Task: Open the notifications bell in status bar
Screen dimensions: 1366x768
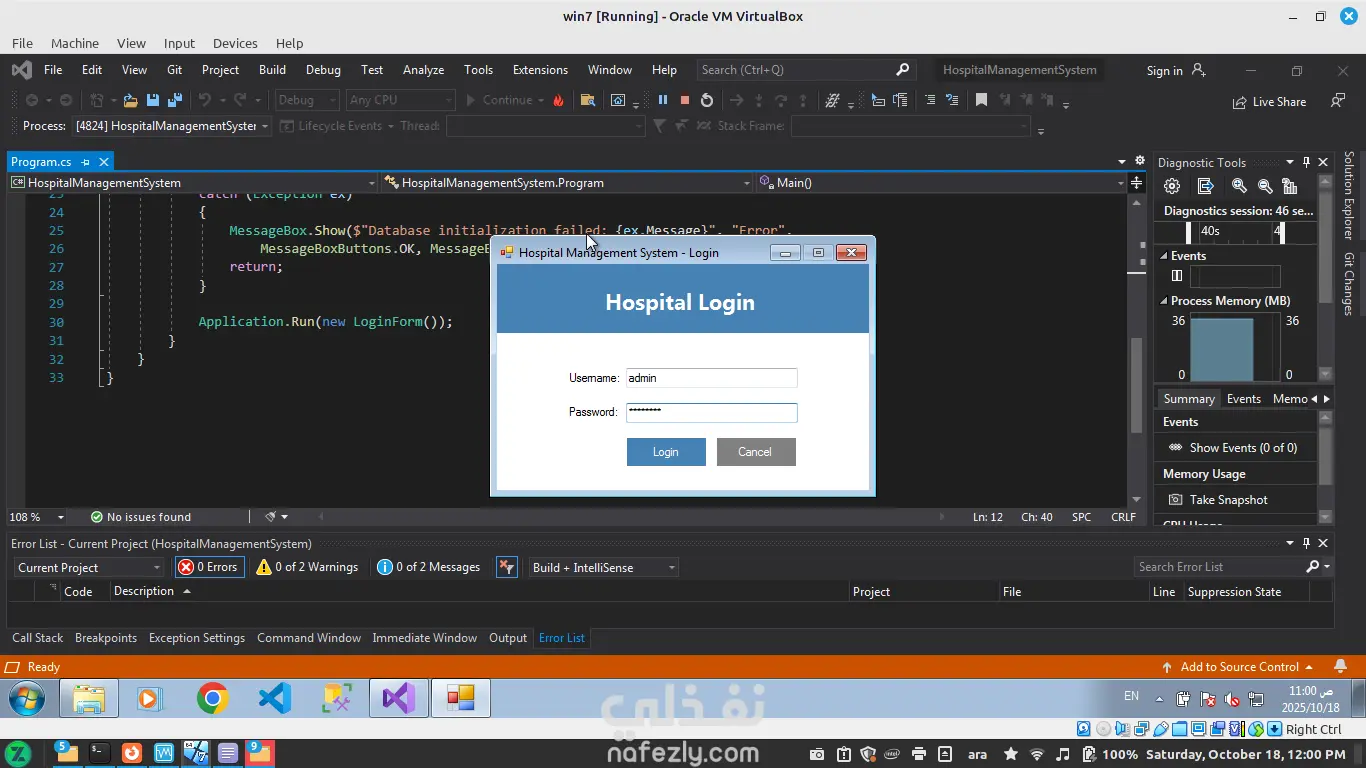Action: point(1341,667)
